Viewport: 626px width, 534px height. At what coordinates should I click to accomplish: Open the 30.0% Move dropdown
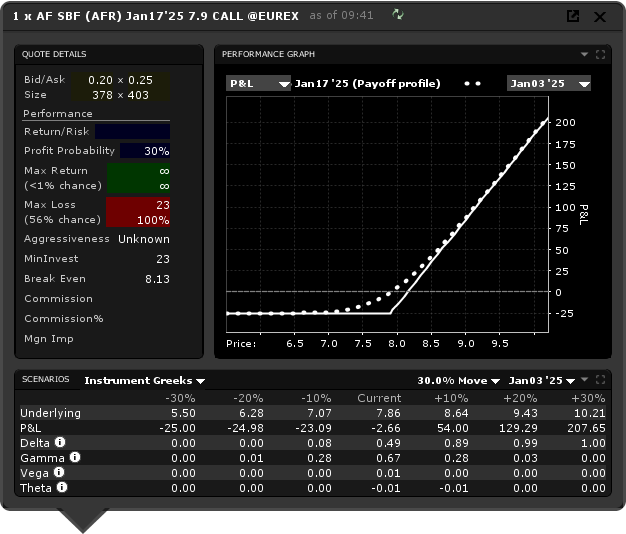coord(458,381)
